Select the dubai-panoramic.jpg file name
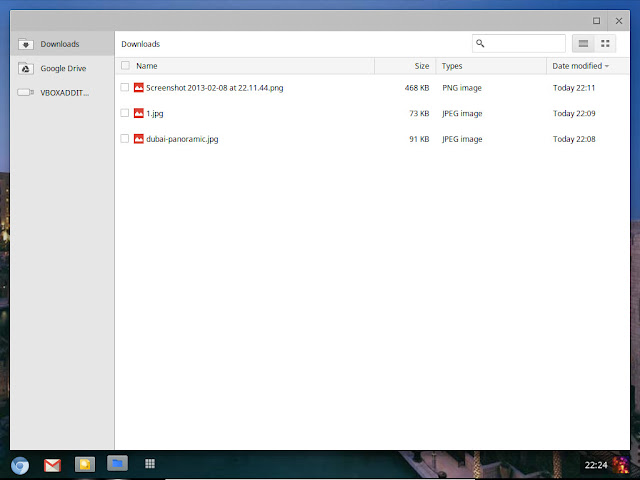640x480 pixels. tap(182, 139)
